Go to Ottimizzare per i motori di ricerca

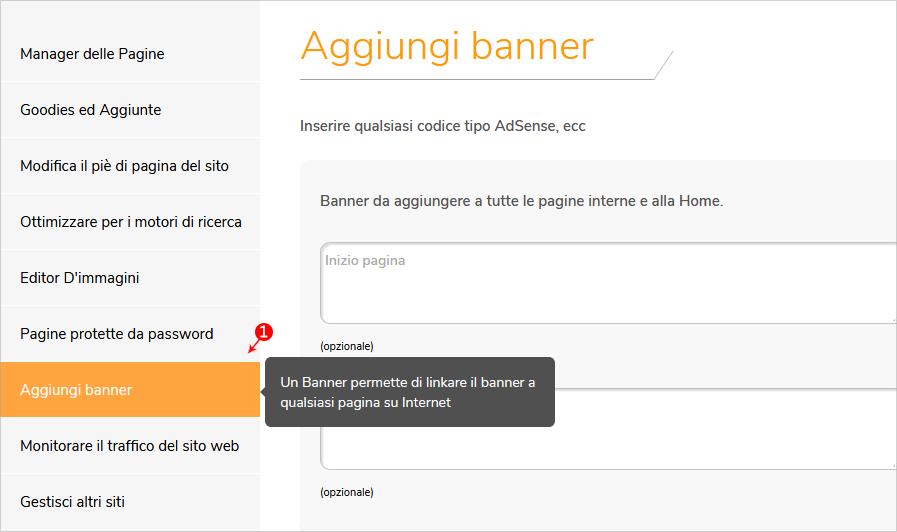coord(130,222)
